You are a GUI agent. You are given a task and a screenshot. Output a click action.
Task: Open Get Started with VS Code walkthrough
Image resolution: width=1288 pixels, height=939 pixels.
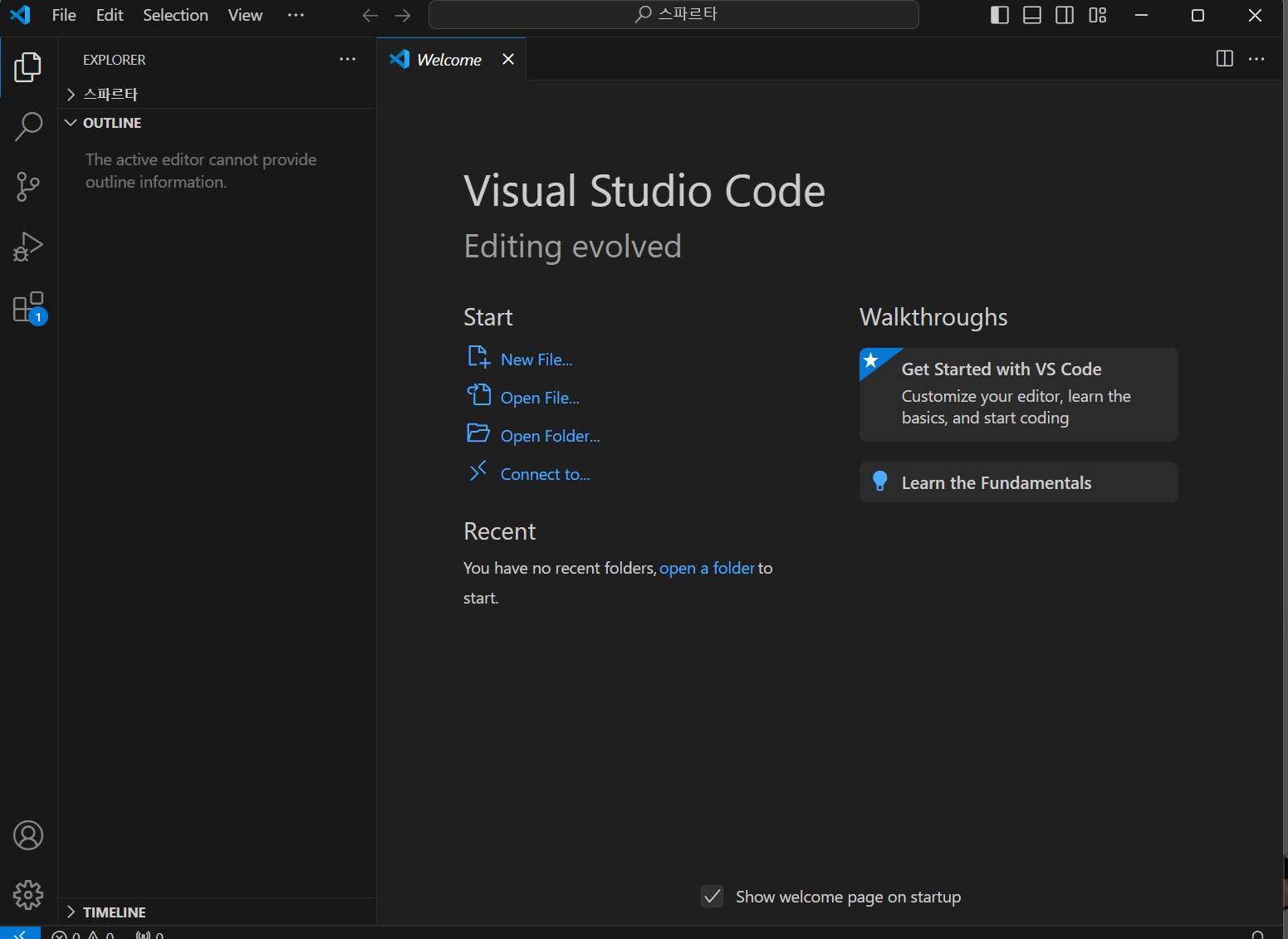tap(1018, 394)
